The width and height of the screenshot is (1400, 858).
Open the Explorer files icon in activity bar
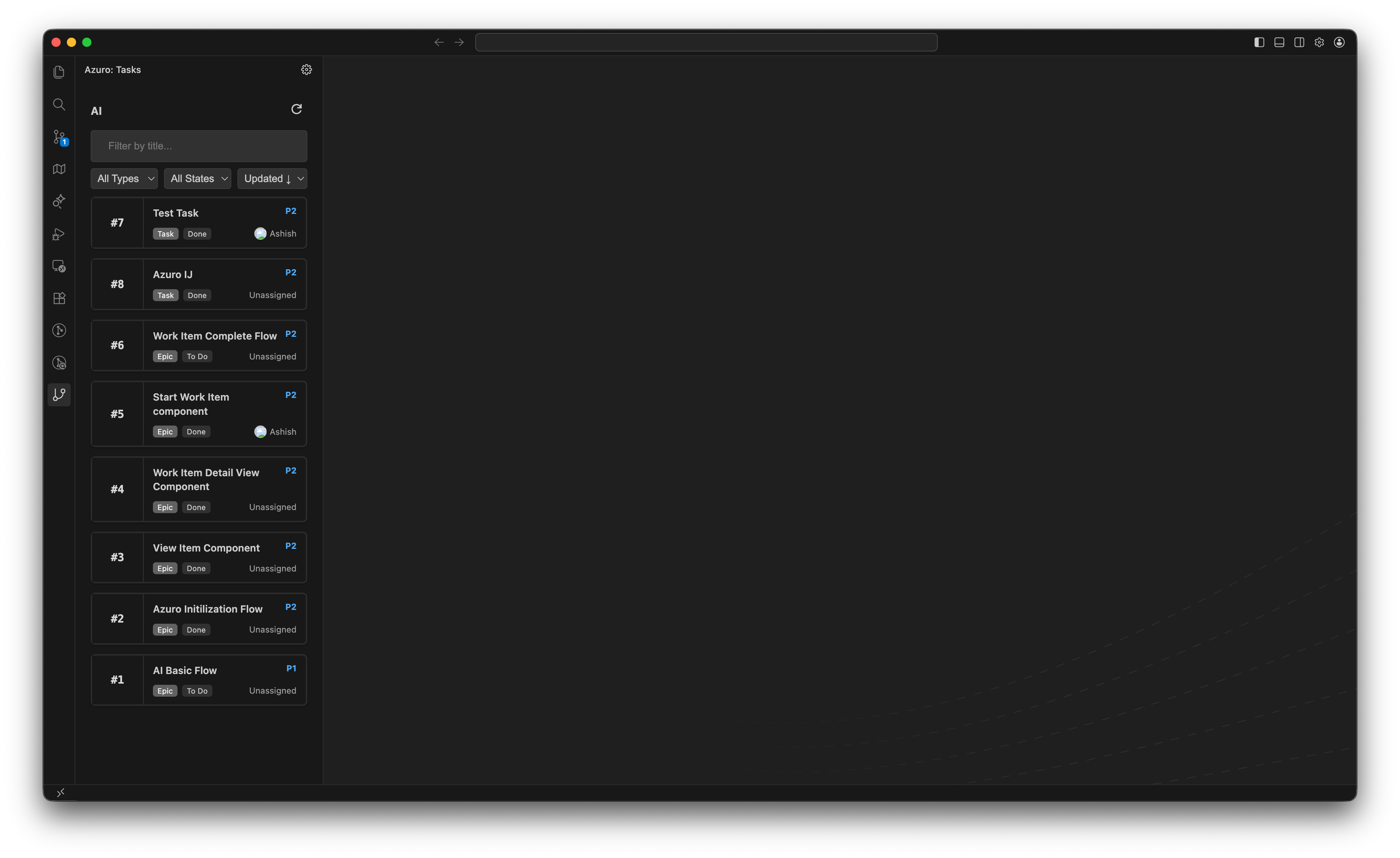(x=59, y=72)
